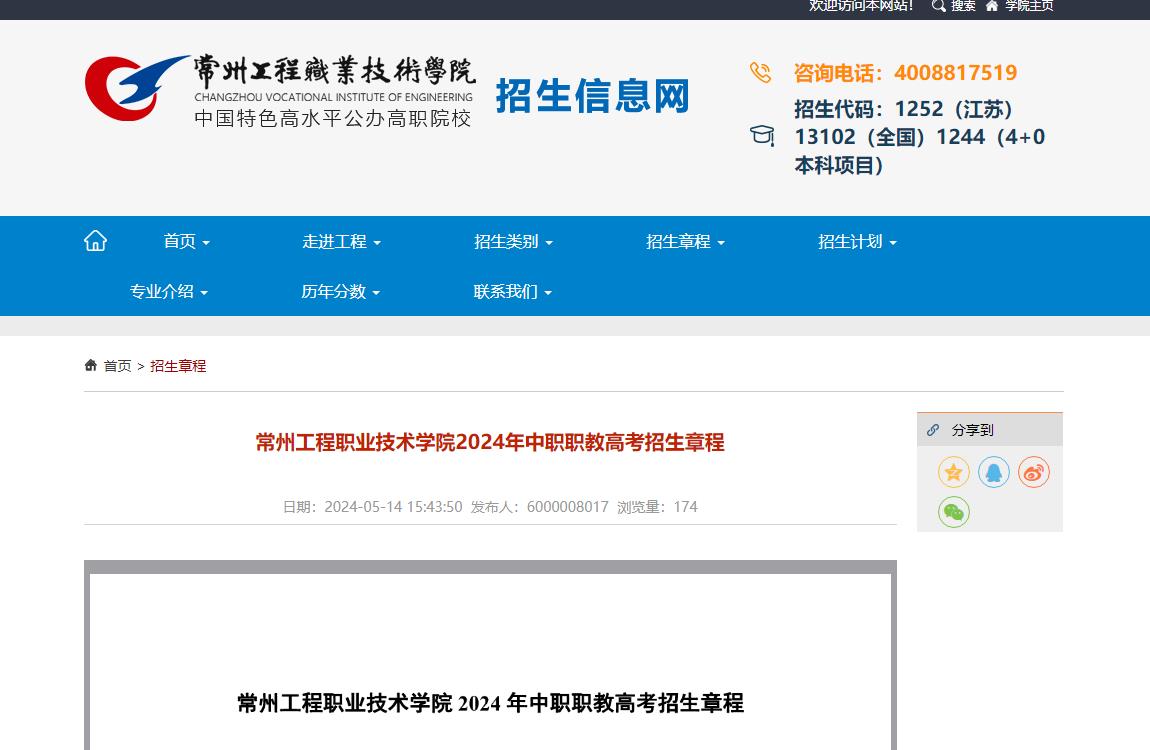
Task: Click the date text 2024-05-14 15:43:50
Action: (393, 507)
